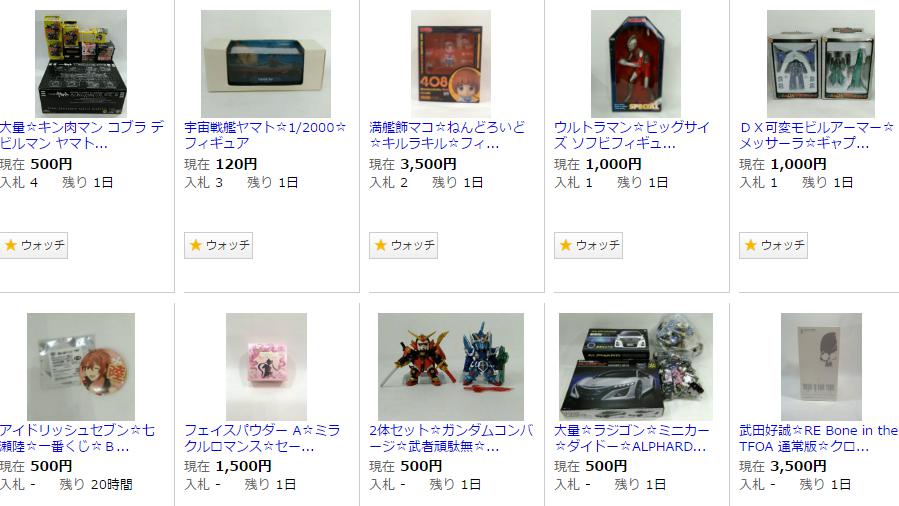Open 武田好誠 RE Bone listing link
899x506 pixels.
[819, 438]
